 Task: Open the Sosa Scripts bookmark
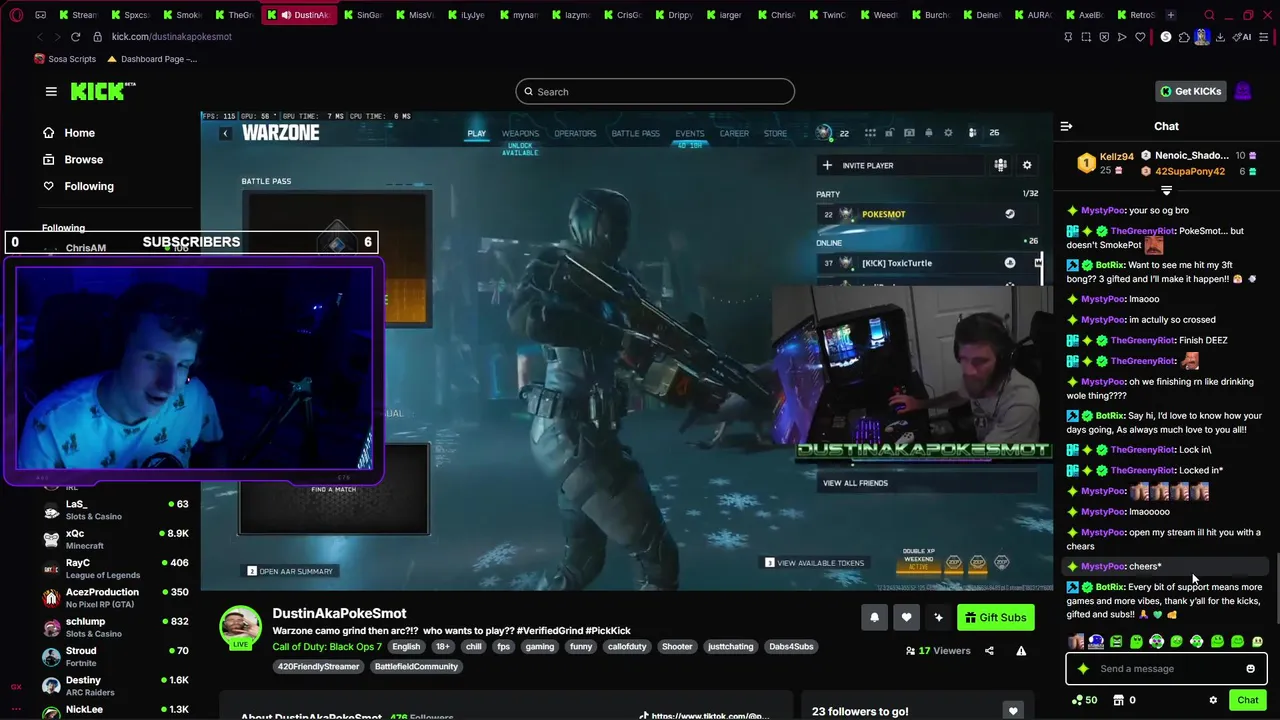click(x=65, y=59)
